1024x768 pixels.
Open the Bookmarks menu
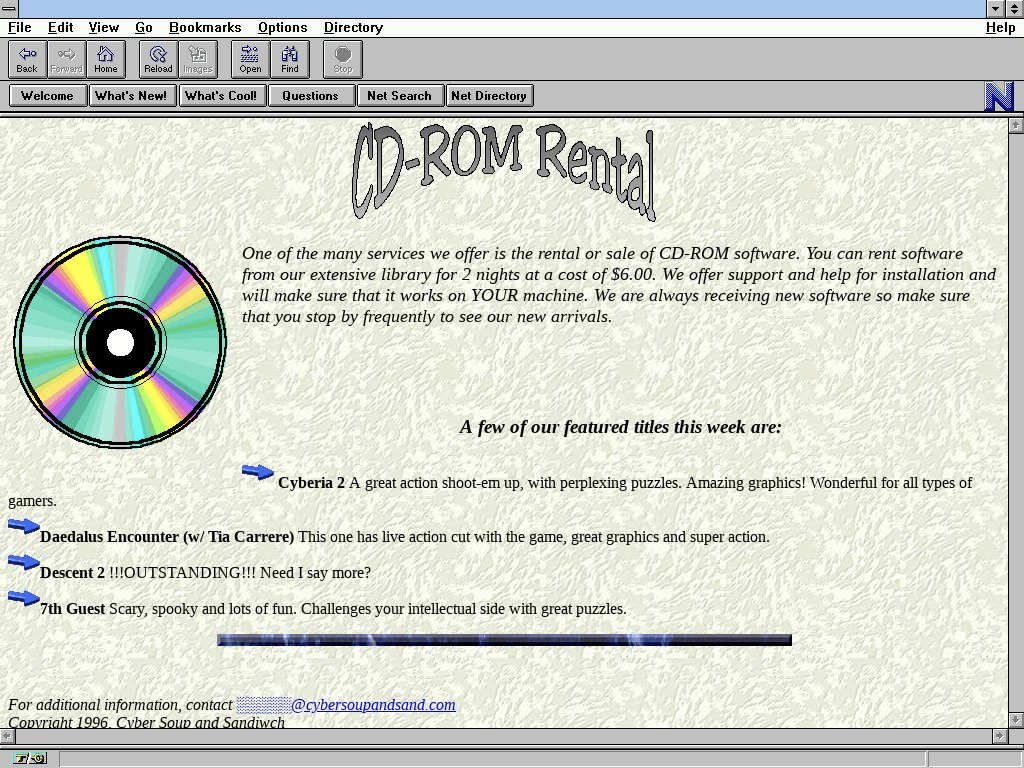click(205, 27)
